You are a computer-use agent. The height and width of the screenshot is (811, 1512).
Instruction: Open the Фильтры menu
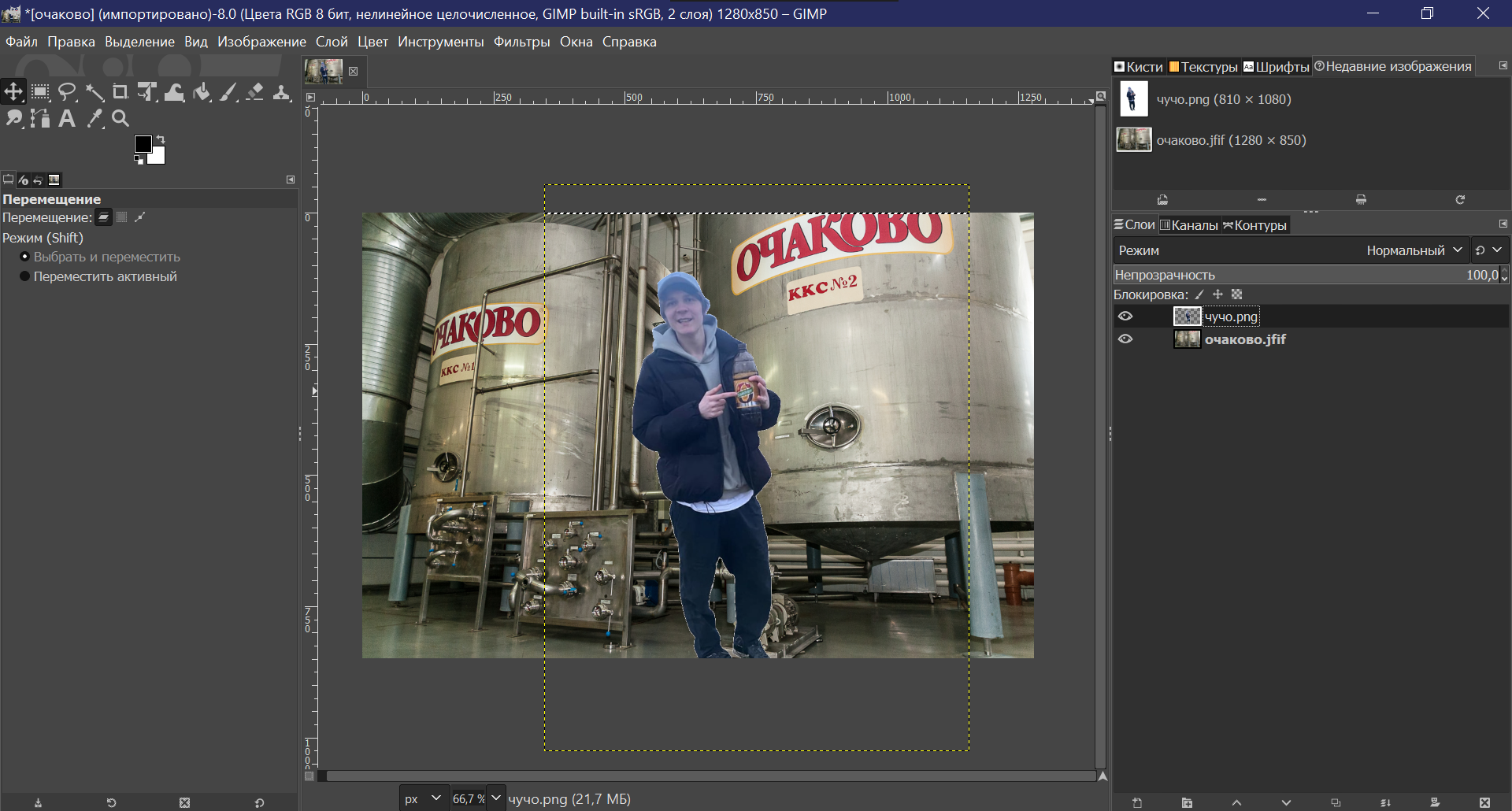click(x=521, y=42)
